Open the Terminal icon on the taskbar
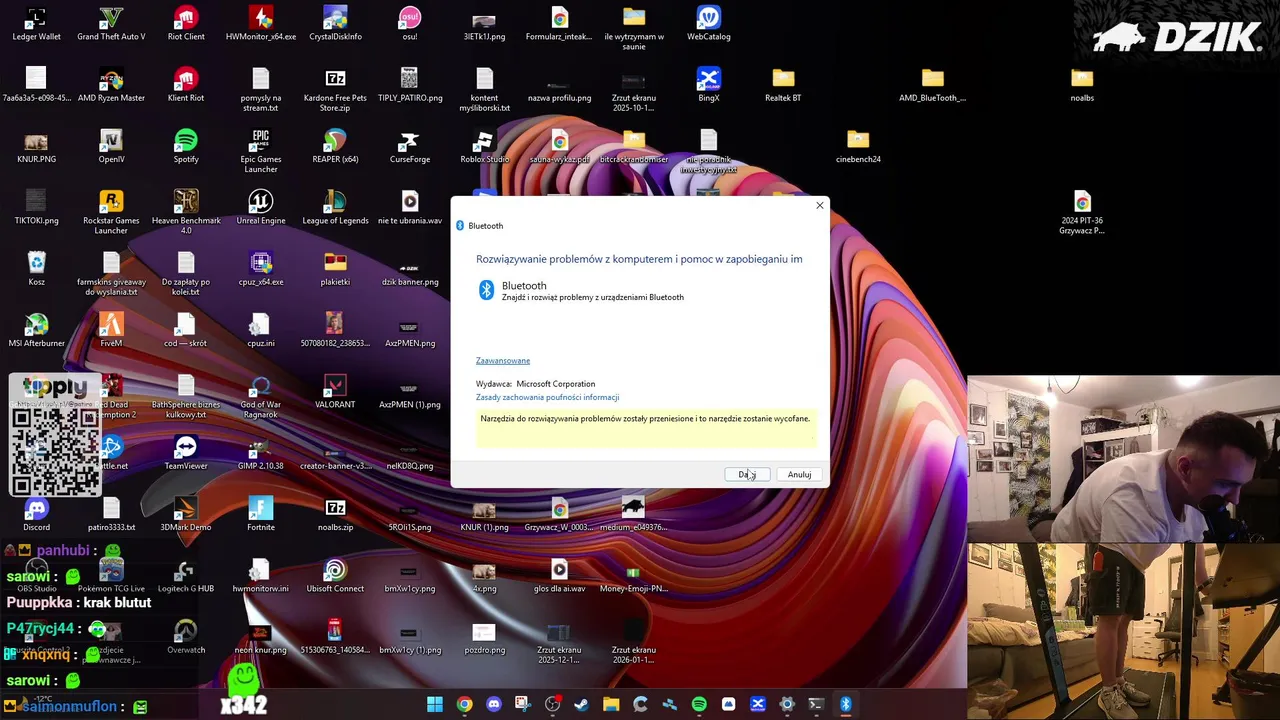 (x=816, y=704)
